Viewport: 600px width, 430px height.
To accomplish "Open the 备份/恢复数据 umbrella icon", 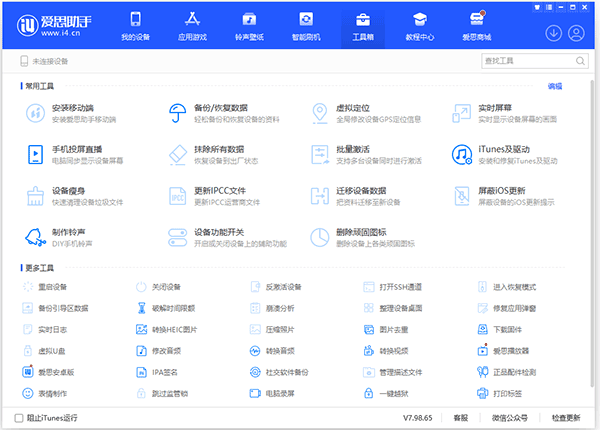I will click(178, 113).
